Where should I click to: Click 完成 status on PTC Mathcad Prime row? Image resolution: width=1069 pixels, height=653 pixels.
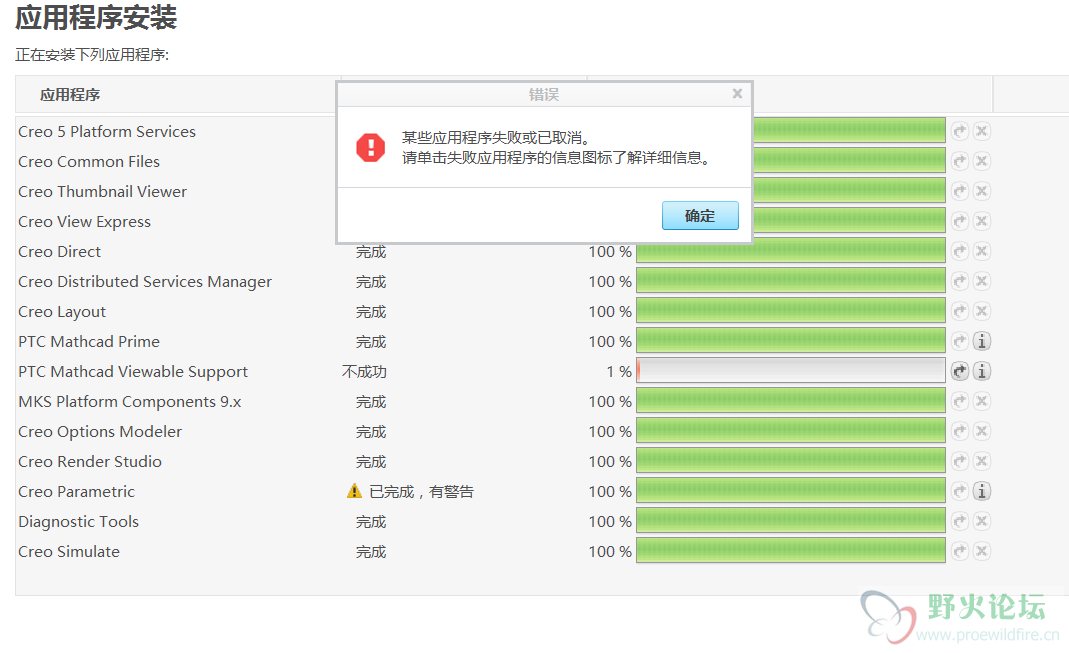(371, 341)
